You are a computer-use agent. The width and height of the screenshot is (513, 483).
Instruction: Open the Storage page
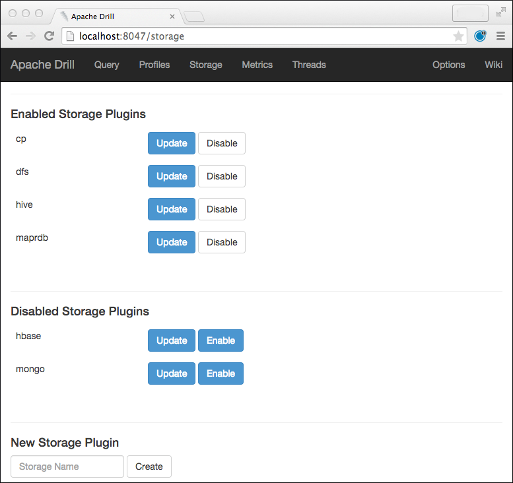[x=206, y=65]
